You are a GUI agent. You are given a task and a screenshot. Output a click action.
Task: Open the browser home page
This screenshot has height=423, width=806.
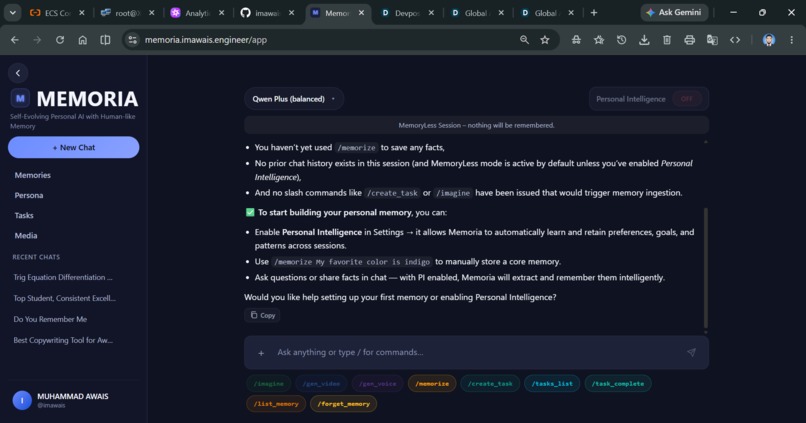click(x=83, y=40)
